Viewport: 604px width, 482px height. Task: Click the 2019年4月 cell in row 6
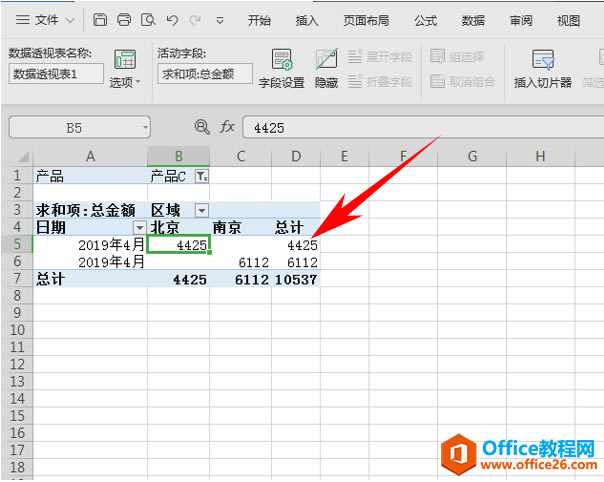[90, 262]
